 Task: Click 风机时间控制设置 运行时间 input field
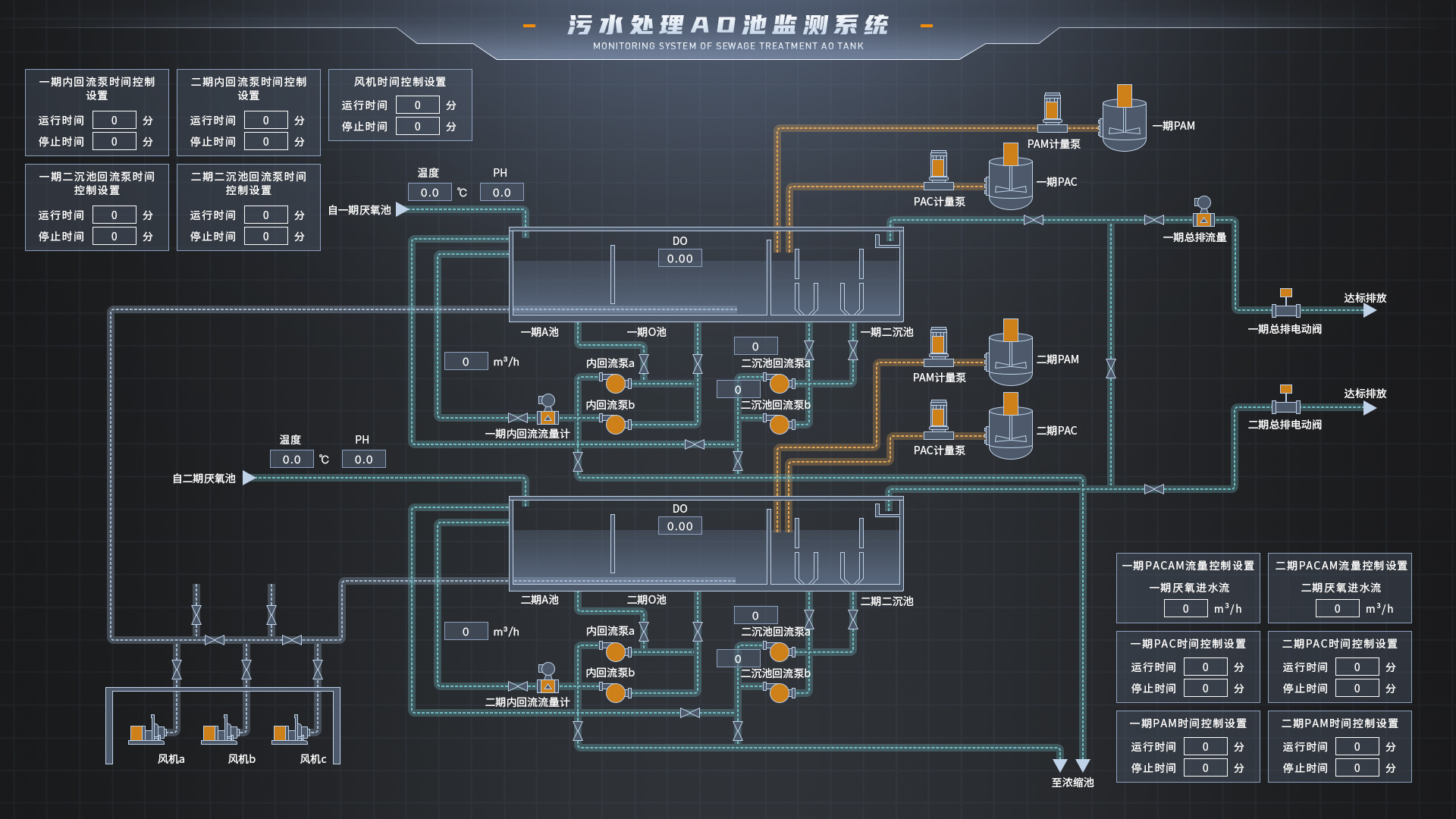point(417,105)
